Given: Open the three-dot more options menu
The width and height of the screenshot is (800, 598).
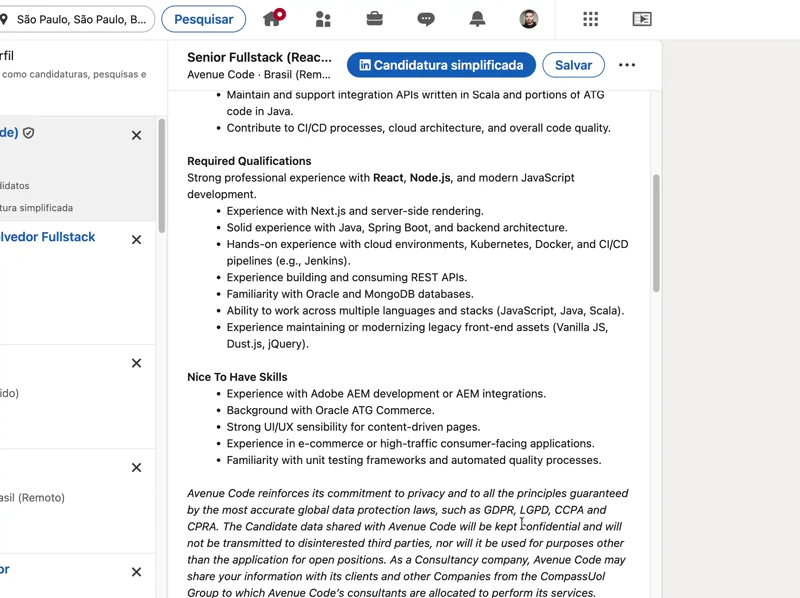Looking at the screenshot, I should click(627, 65).
